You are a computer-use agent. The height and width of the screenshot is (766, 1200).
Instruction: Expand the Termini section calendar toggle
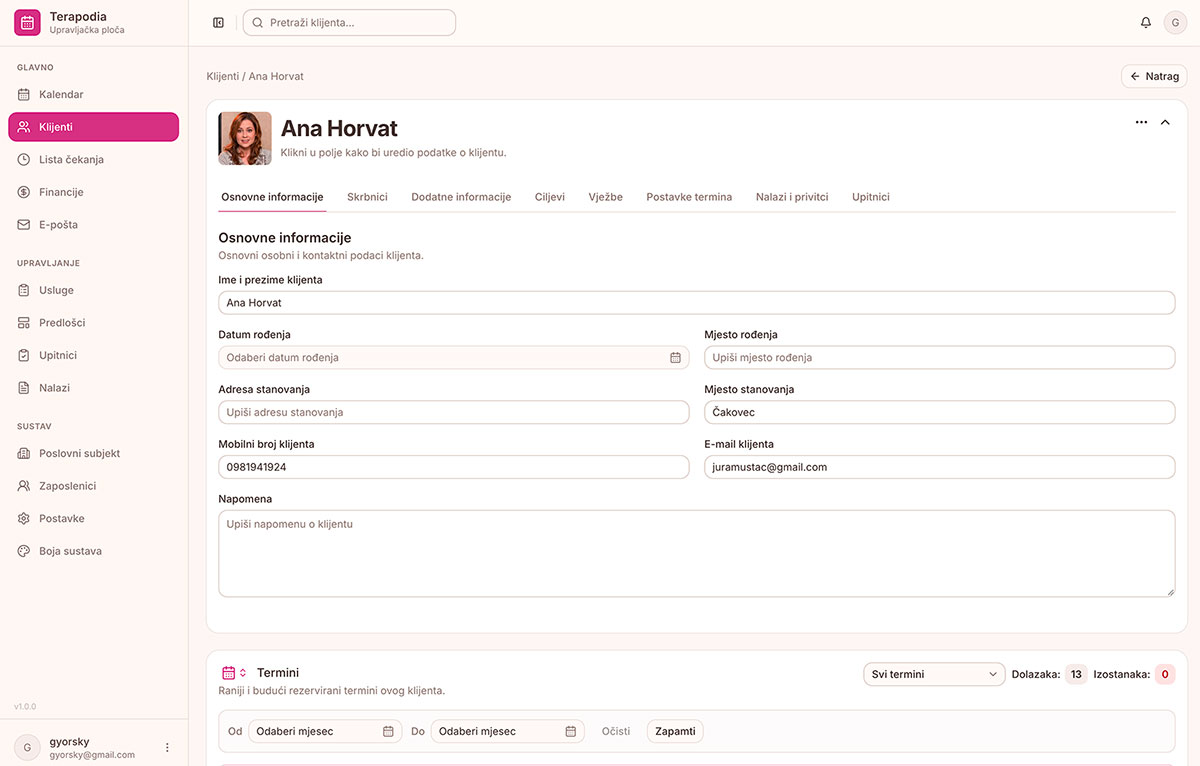234,673
